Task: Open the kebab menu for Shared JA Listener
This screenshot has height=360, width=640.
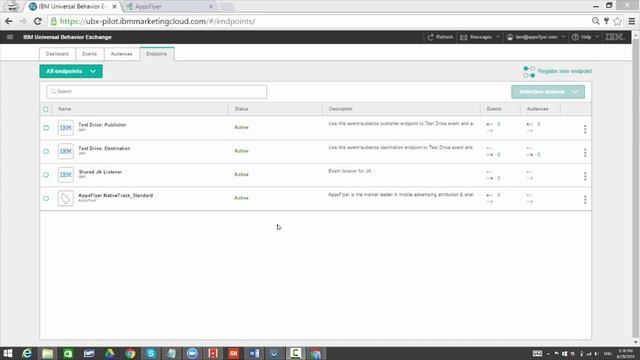Action: (585, 176)
